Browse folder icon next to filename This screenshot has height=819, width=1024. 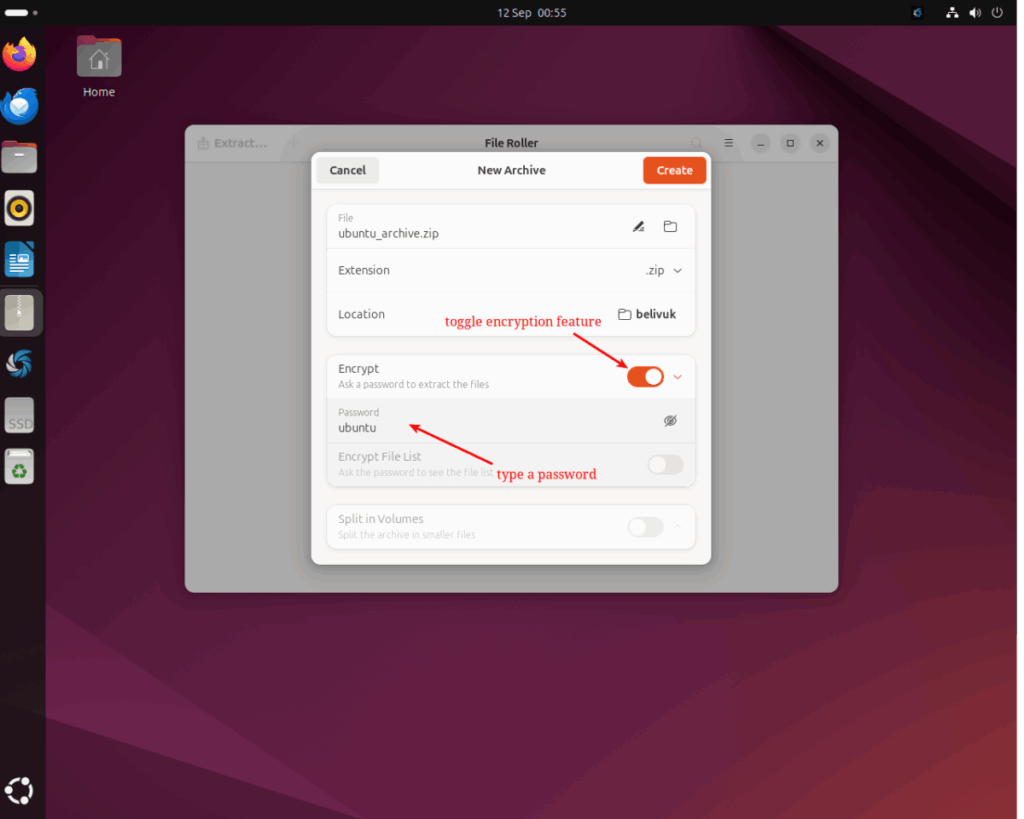click(x=670, y=227)
